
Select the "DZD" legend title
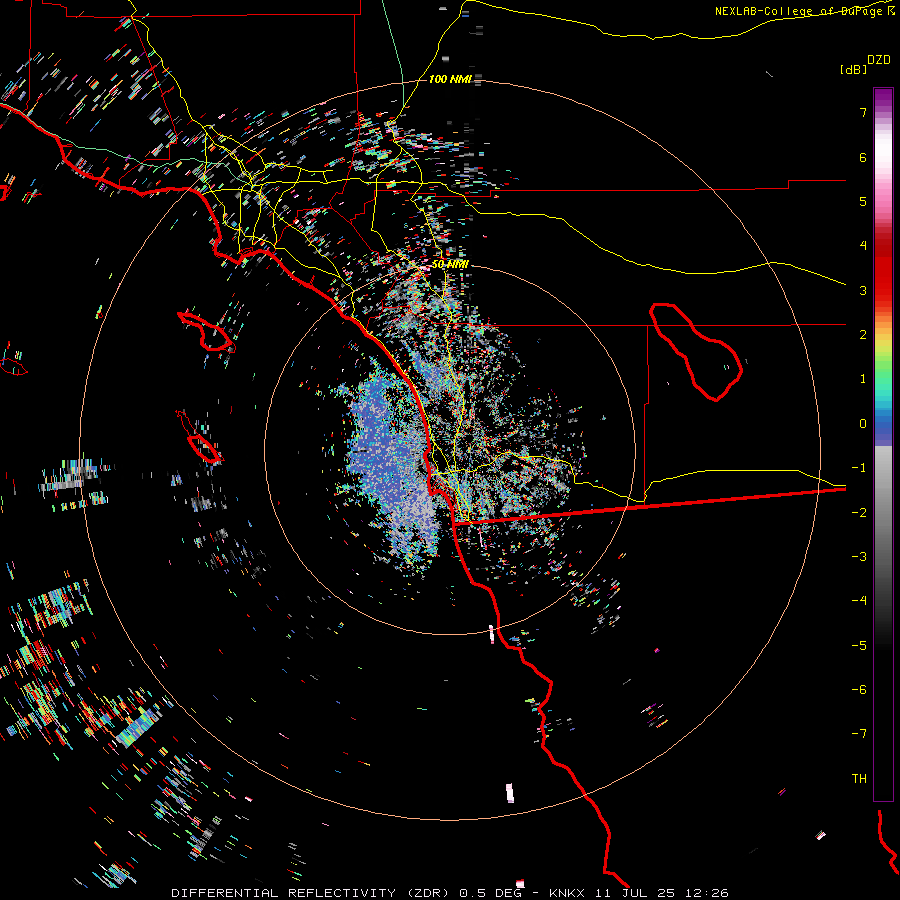click(x=879, y=60)
